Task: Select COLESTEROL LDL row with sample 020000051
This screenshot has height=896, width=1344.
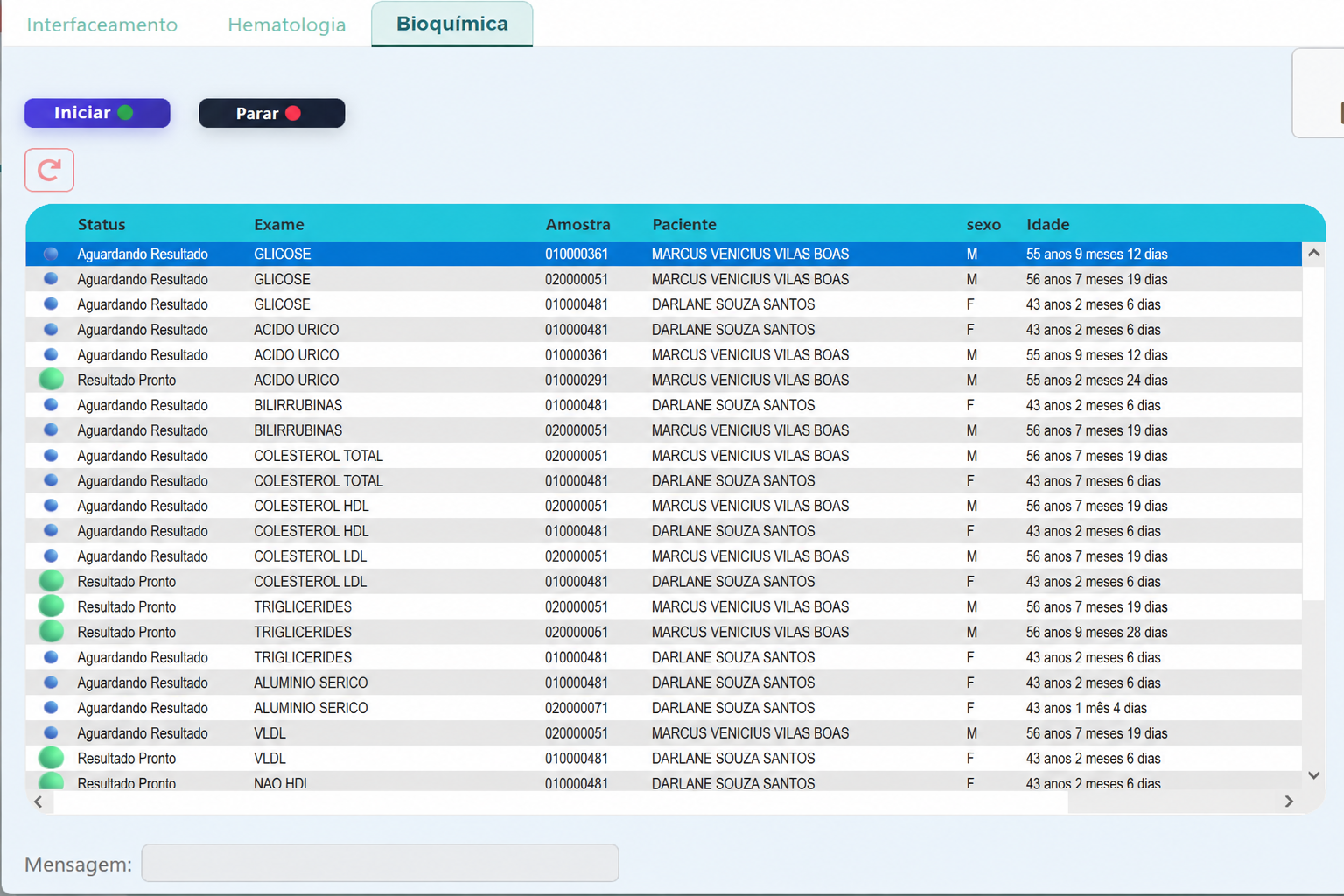Action: 664,556
